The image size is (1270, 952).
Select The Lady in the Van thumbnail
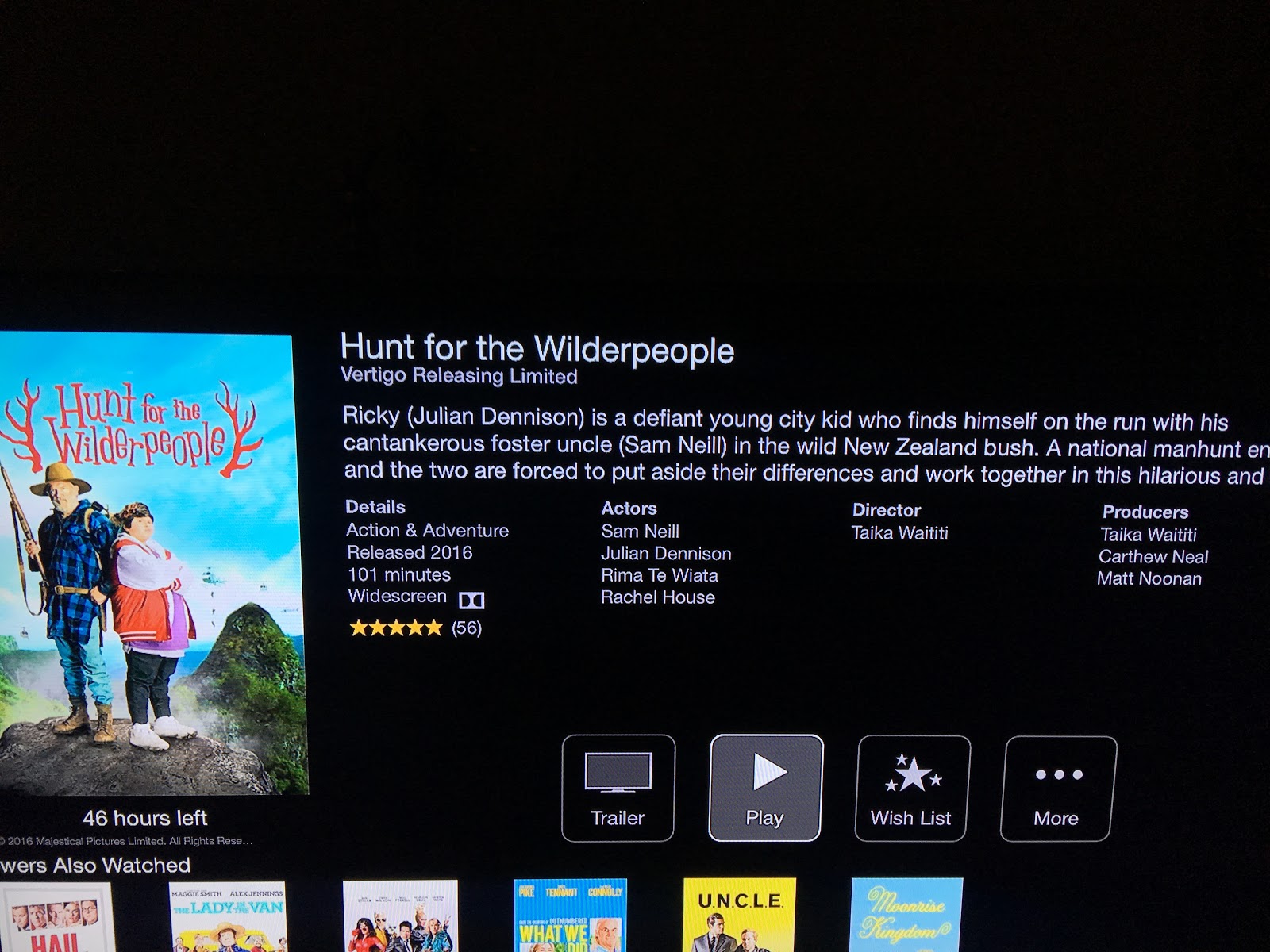pyautogui.click(x=228, y=918)
